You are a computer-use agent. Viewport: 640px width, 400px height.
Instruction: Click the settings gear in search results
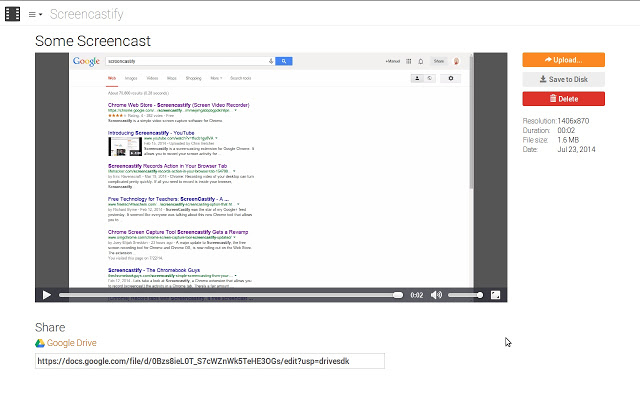click(451, 78)
